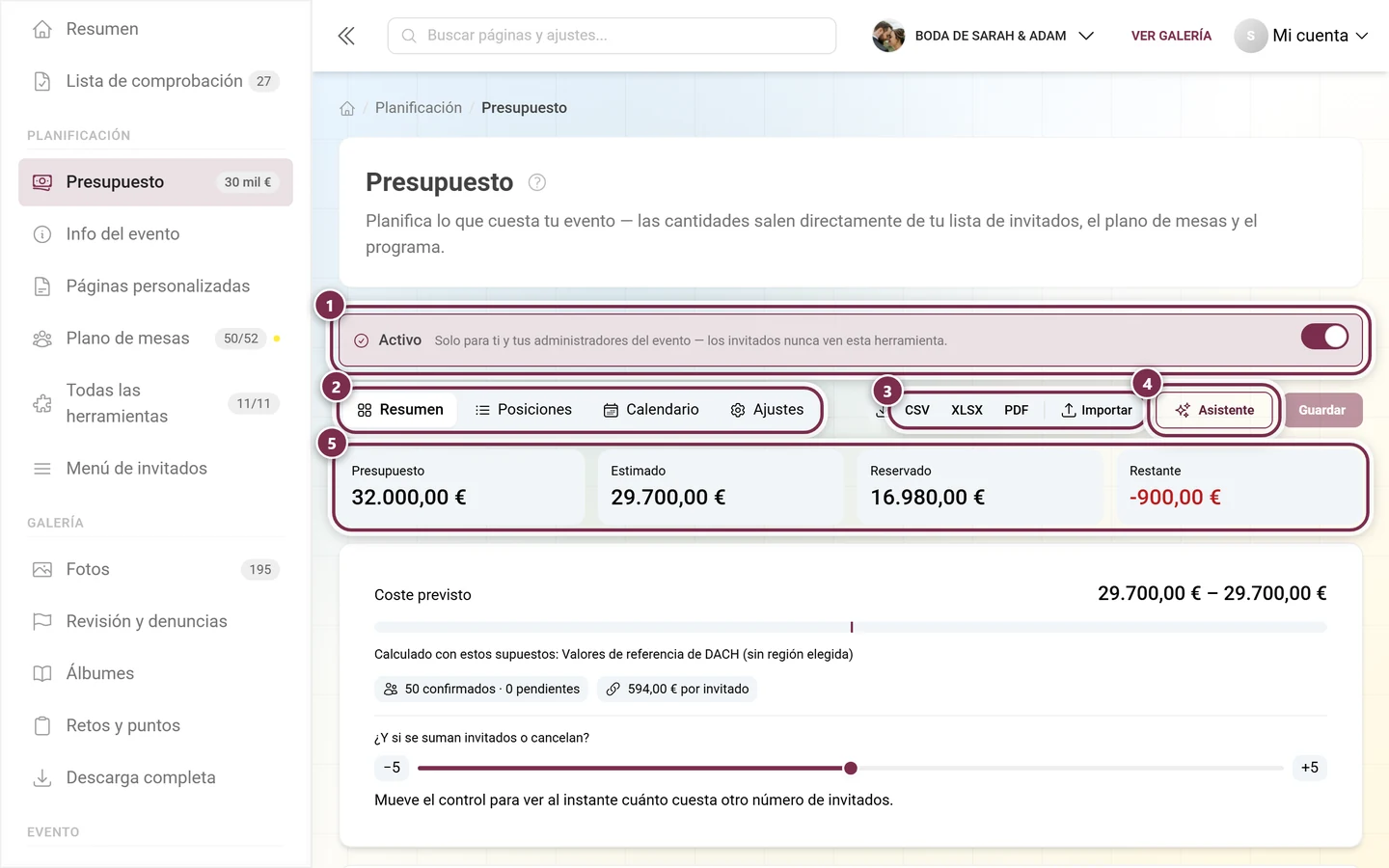Open VER GALERÍA link

pyautogui.click(x=1171, y=36)
